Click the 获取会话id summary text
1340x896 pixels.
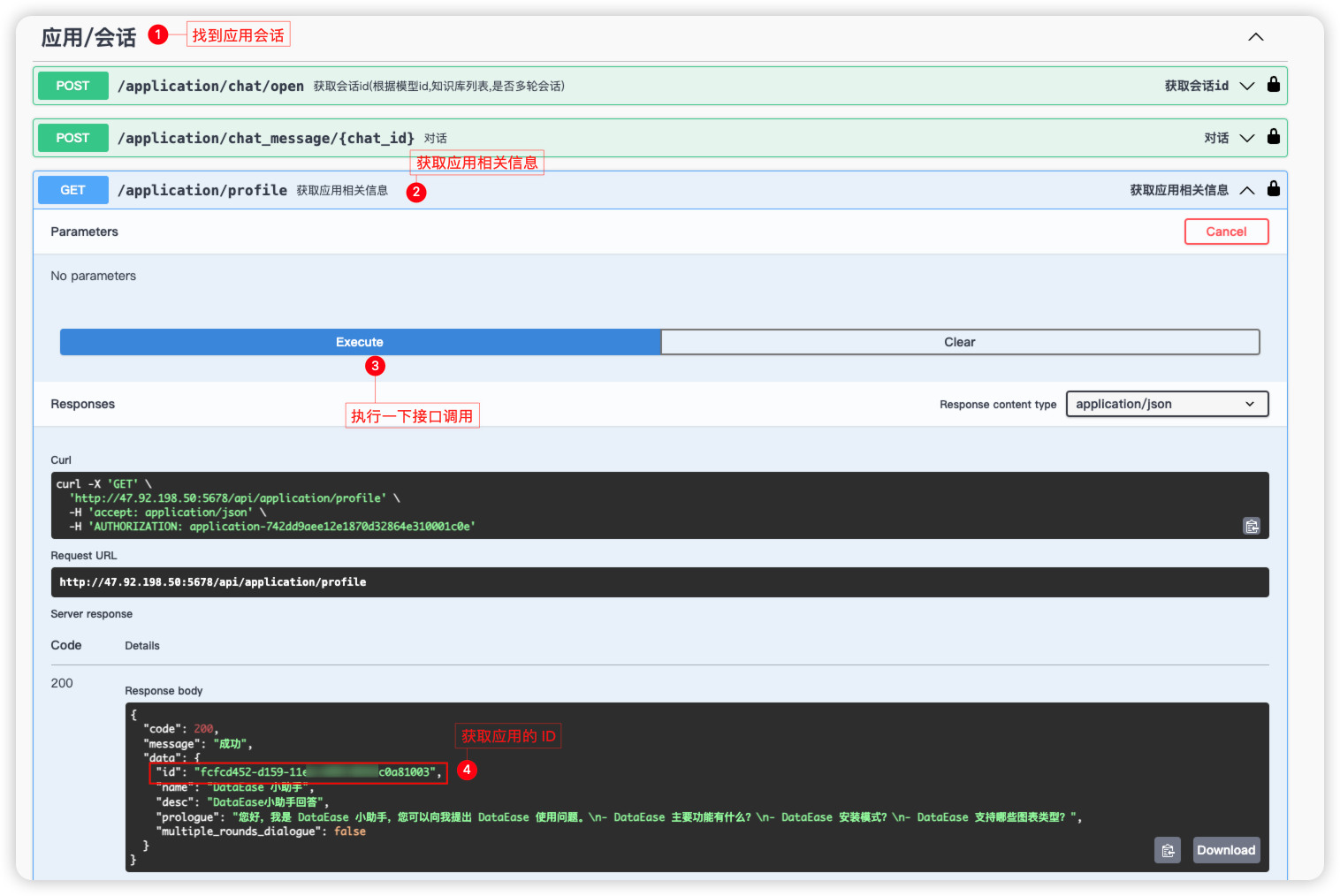(x=1199, y=85)
